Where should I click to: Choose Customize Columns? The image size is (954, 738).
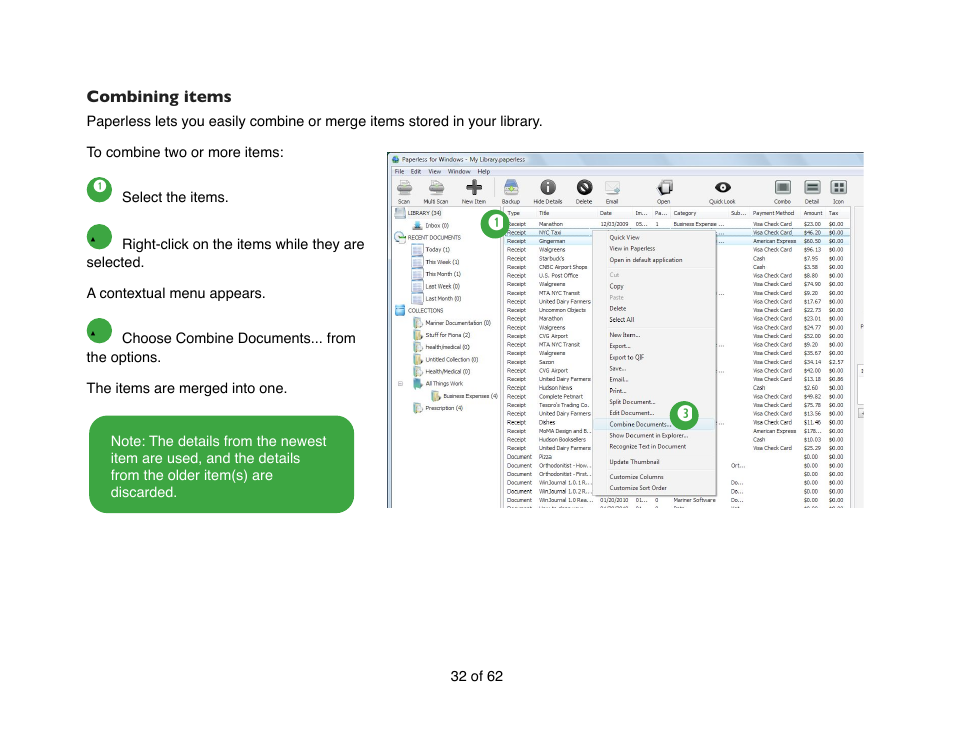click(x=636, y=477)
